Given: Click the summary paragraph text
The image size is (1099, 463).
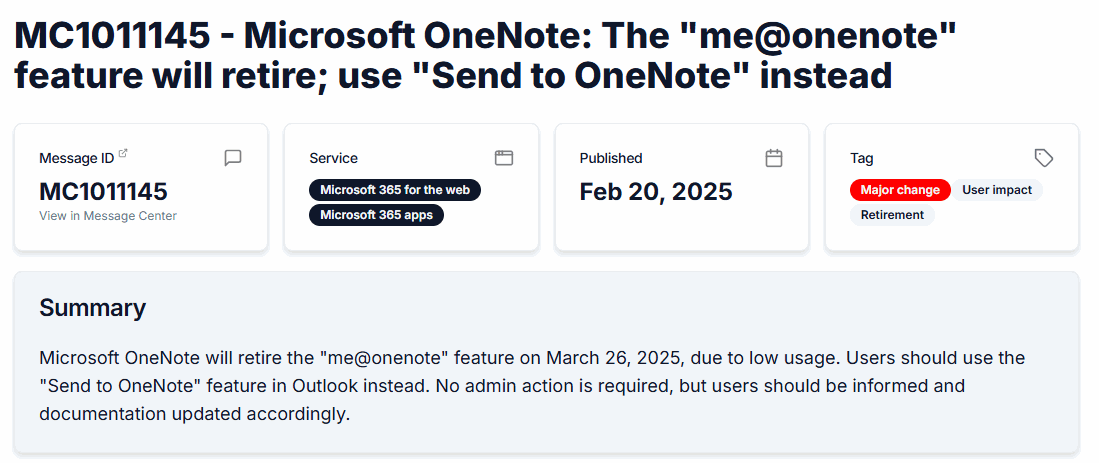Looking at the screenshot, I should [x=532, y=386].
